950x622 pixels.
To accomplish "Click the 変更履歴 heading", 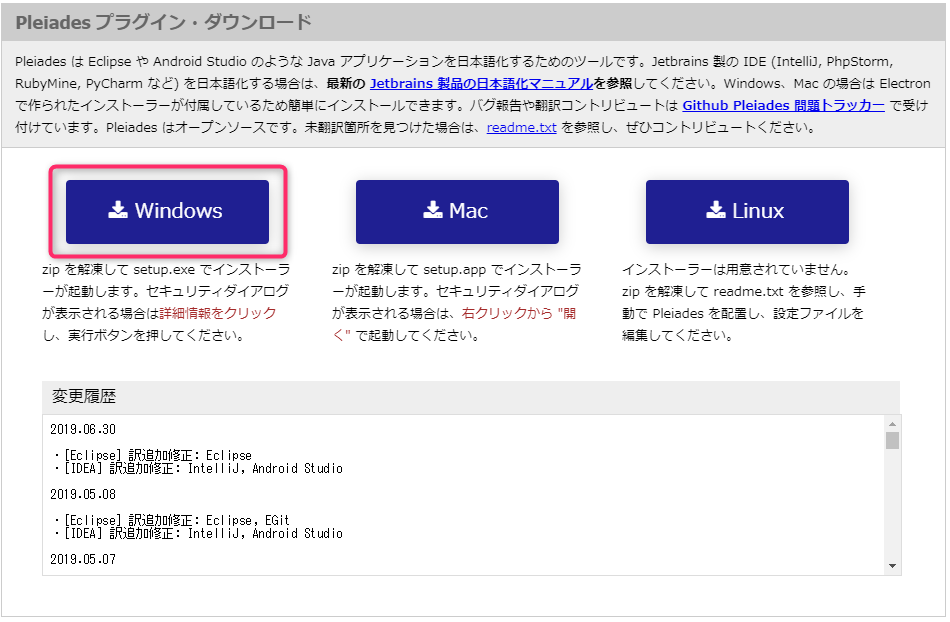I will (84, 397).
